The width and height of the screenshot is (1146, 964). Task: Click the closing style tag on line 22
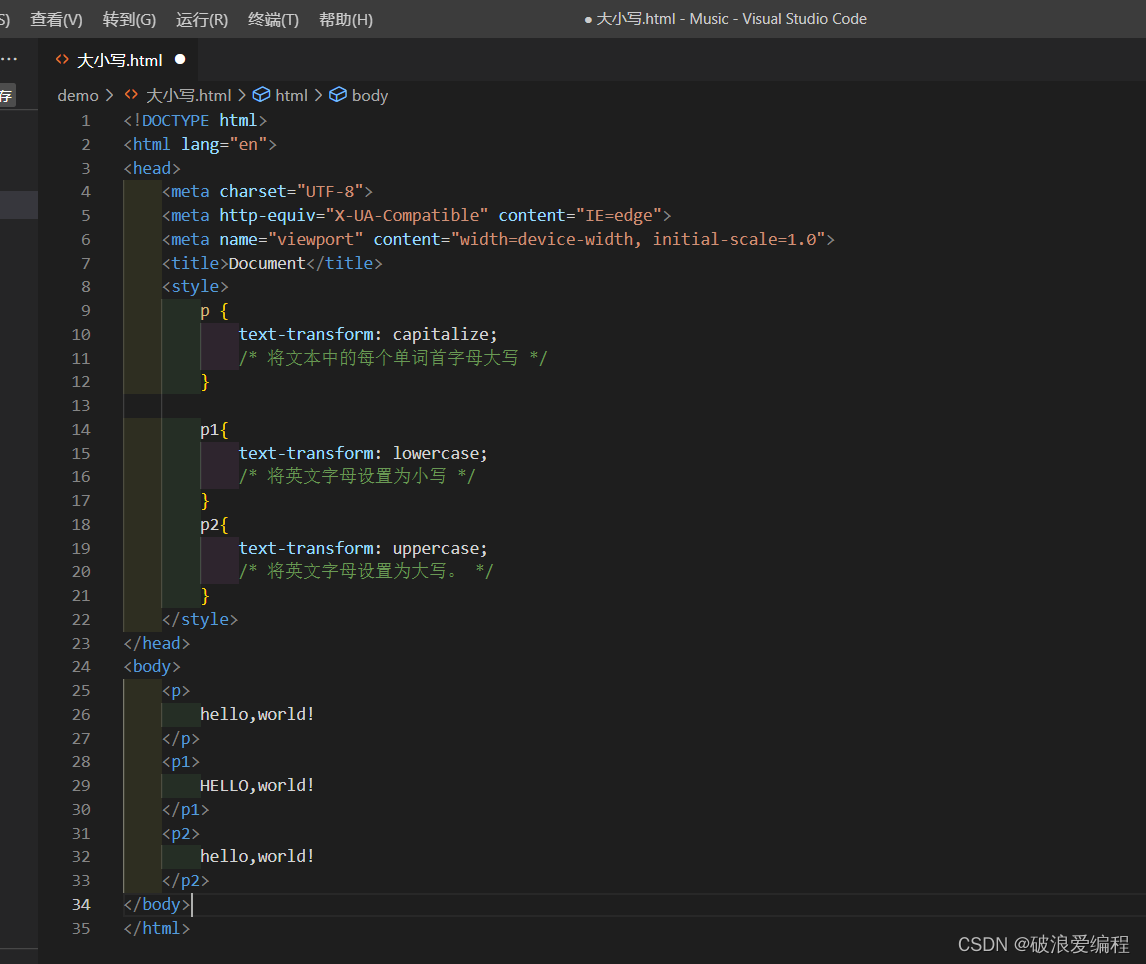tap(200, 620)
